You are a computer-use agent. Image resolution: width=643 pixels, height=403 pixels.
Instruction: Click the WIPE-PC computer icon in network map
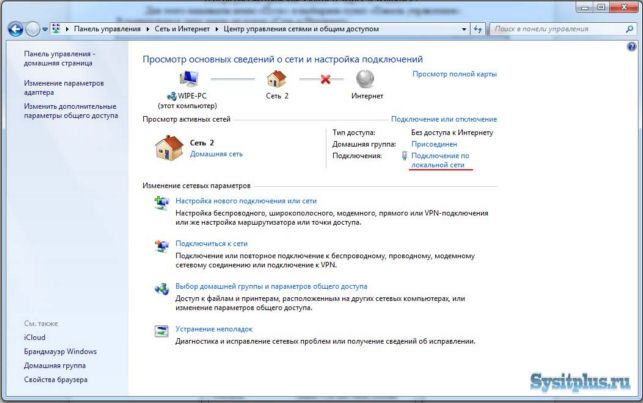(189, 78)
